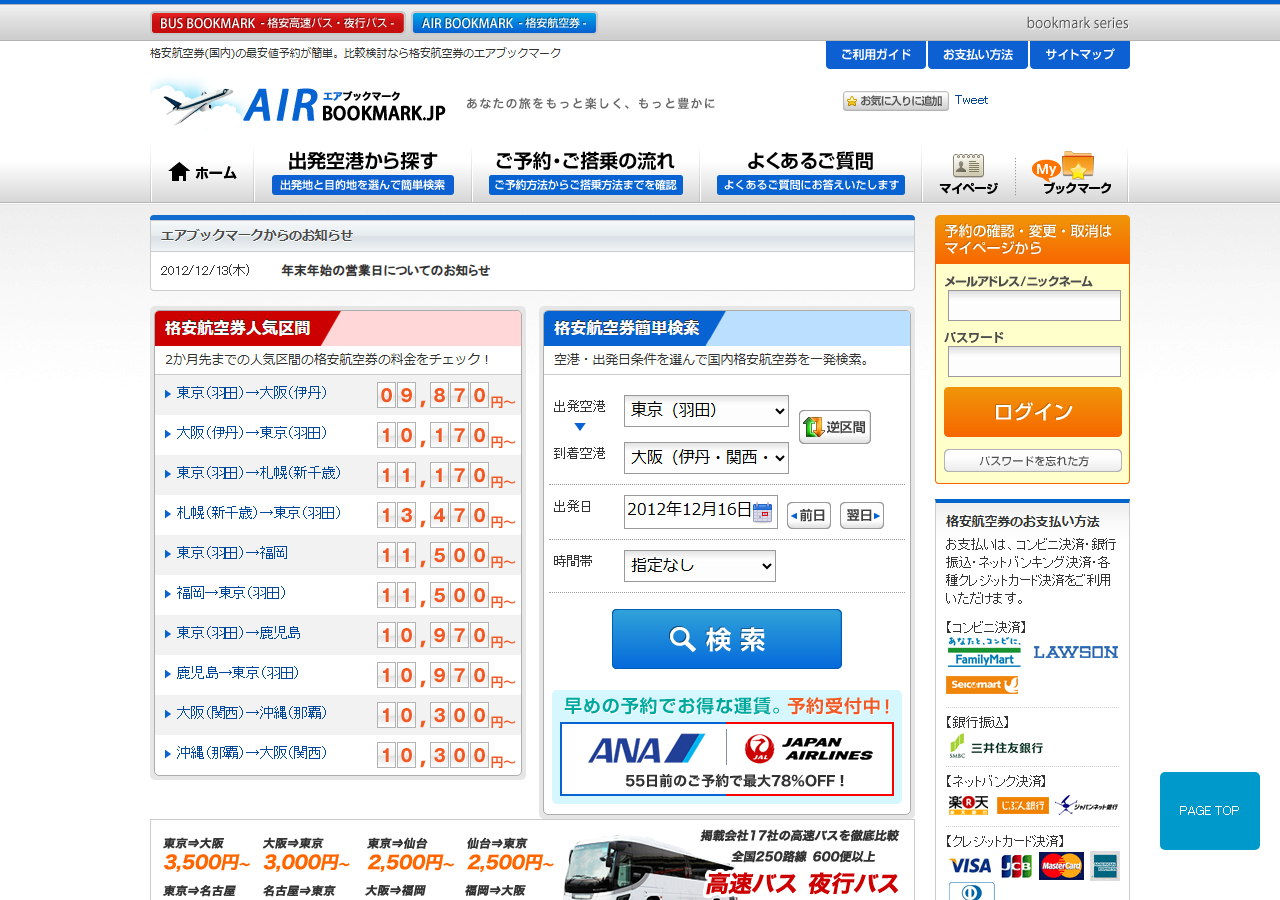
Task: Open the departure airport (出発空港) dropdown
Action: pos(706,411)
